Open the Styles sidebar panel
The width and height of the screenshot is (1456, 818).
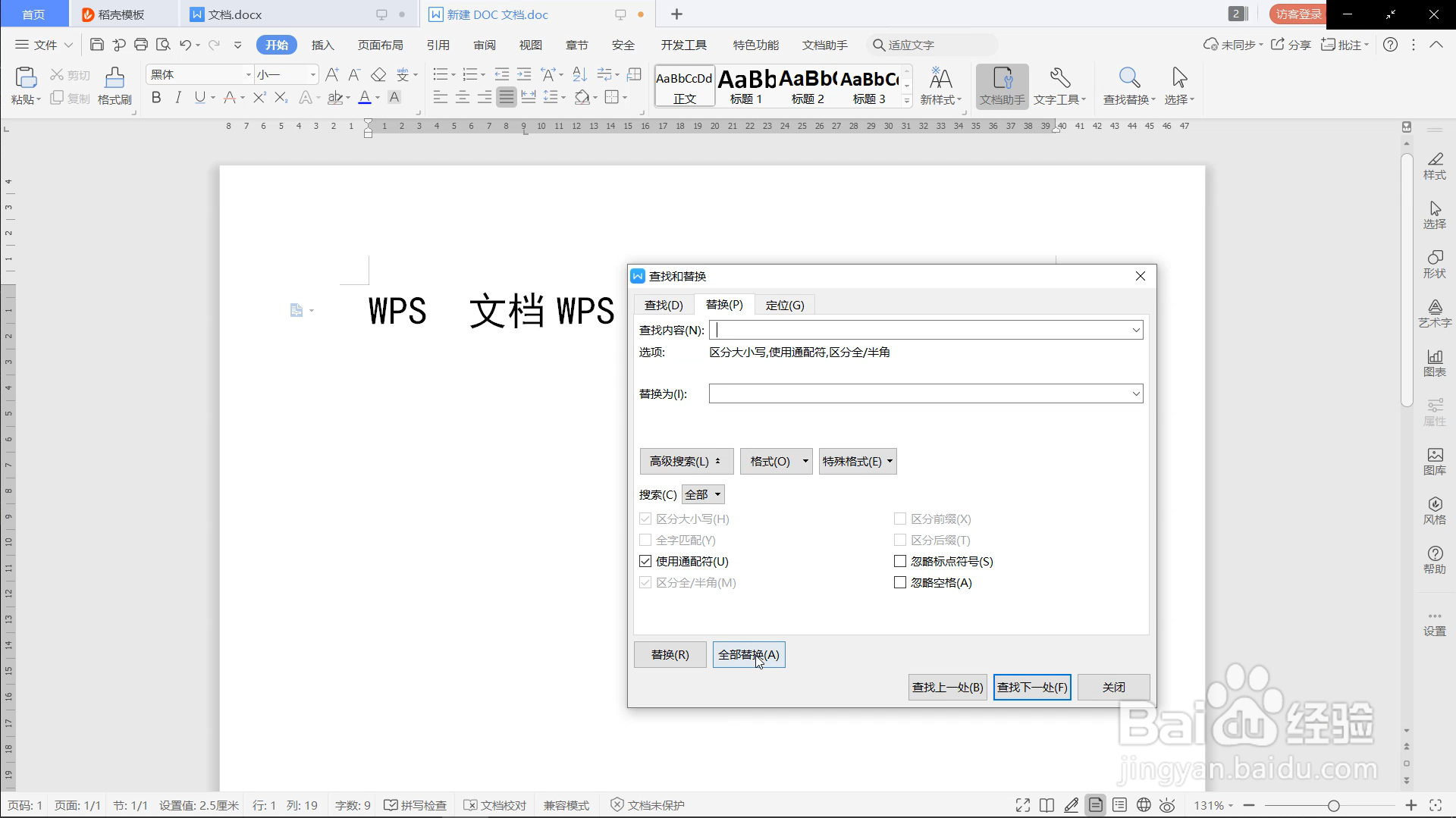click(1435, 166)
